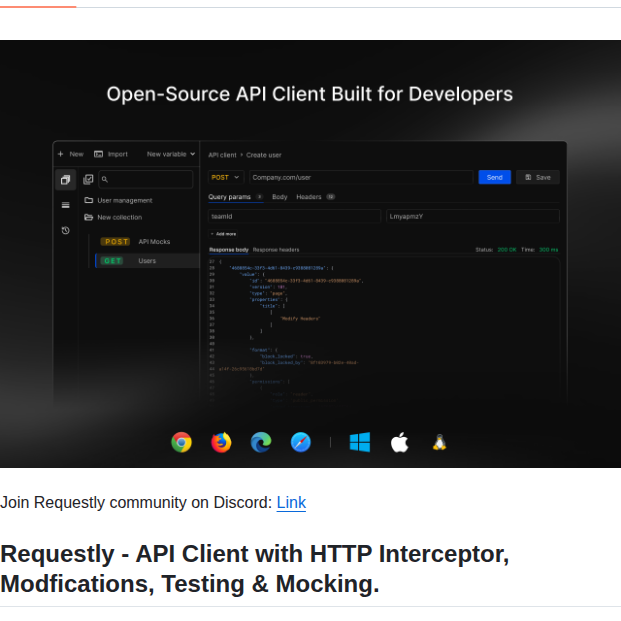Open the POST method dropdown
621x621 pixels.
tap(225, 177)
